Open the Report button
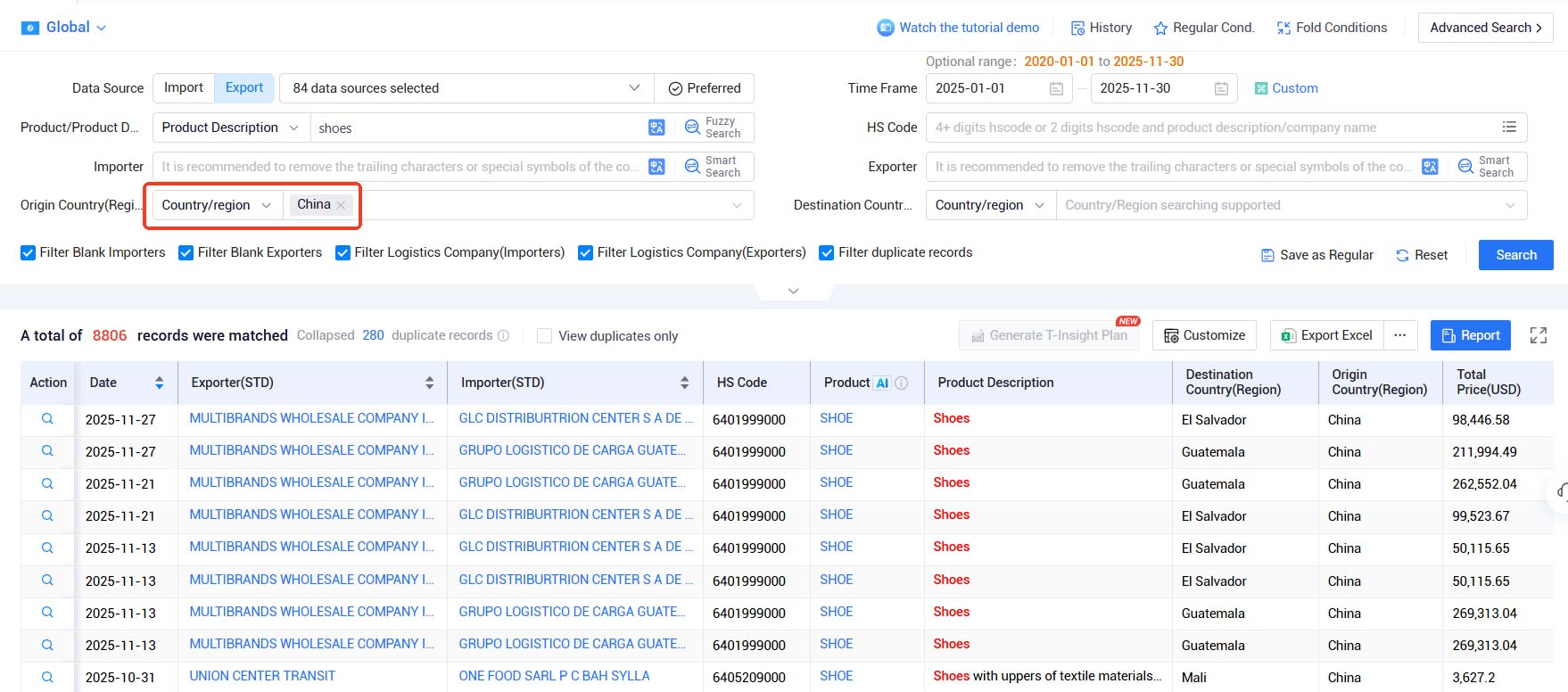 tap(1471, 335)
